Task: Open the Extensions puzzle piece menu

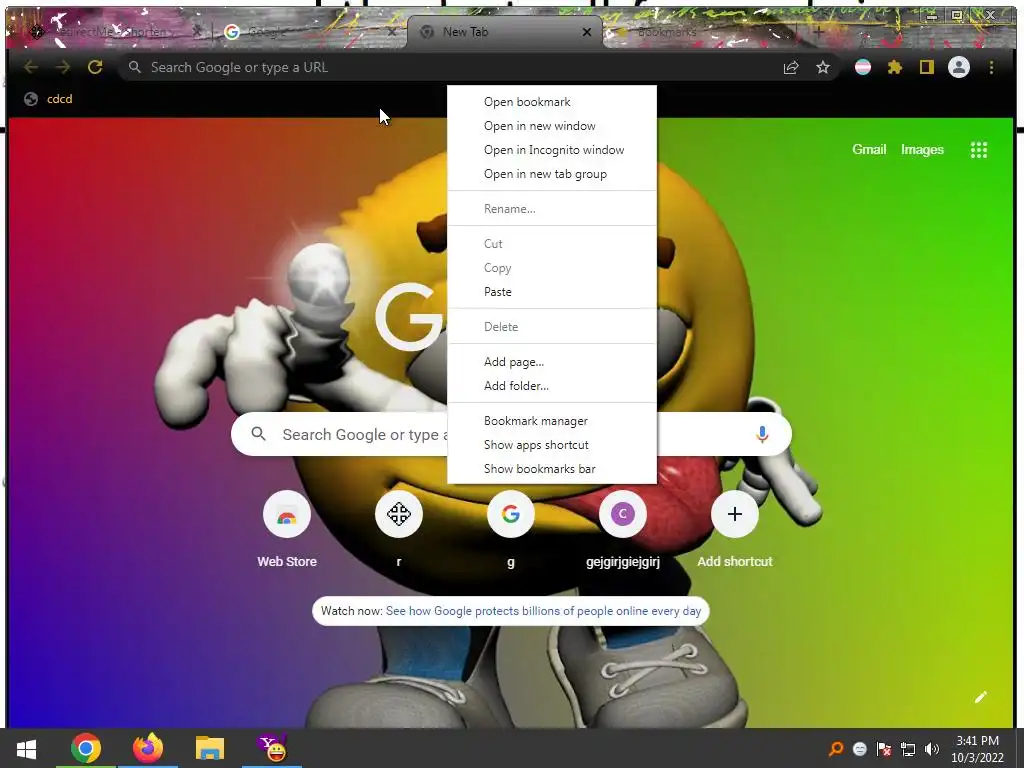Action: [x=895, y=67]
